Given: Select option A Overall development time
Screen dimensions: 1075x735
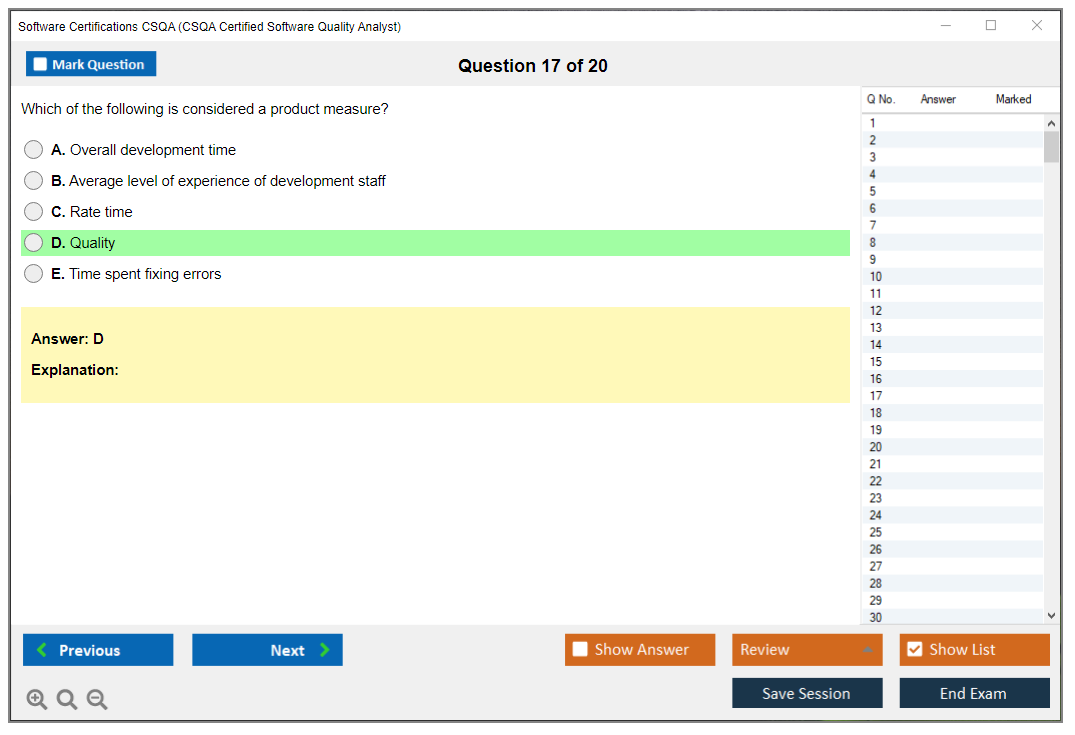Looking at the screenshot, I should tap(34, 150).
